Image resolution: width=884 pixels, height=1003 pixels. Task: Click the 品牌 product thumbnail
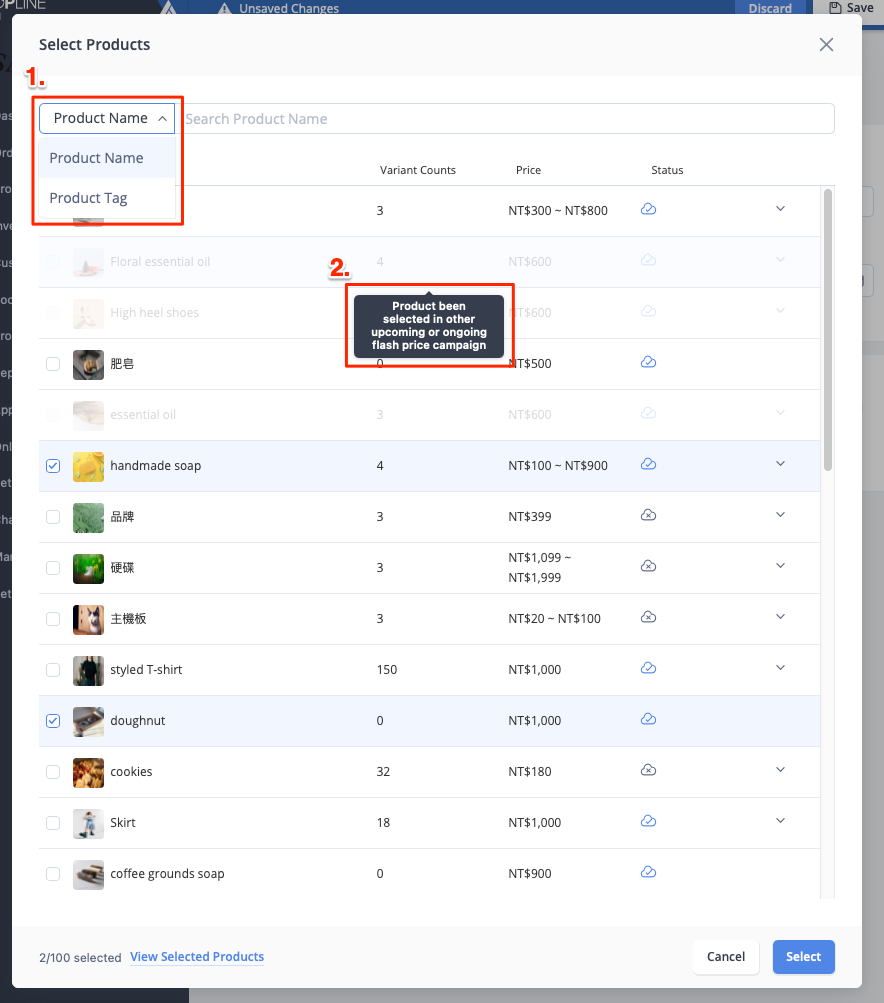click(88, 518)
